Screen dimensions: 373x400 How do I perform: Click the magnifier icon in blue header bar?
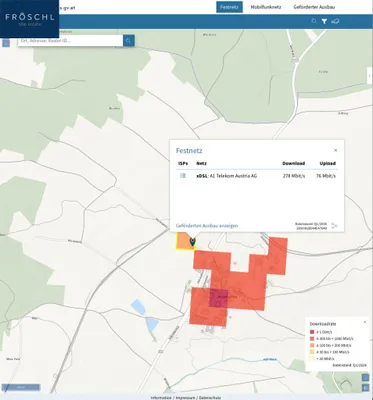point(314,21)
